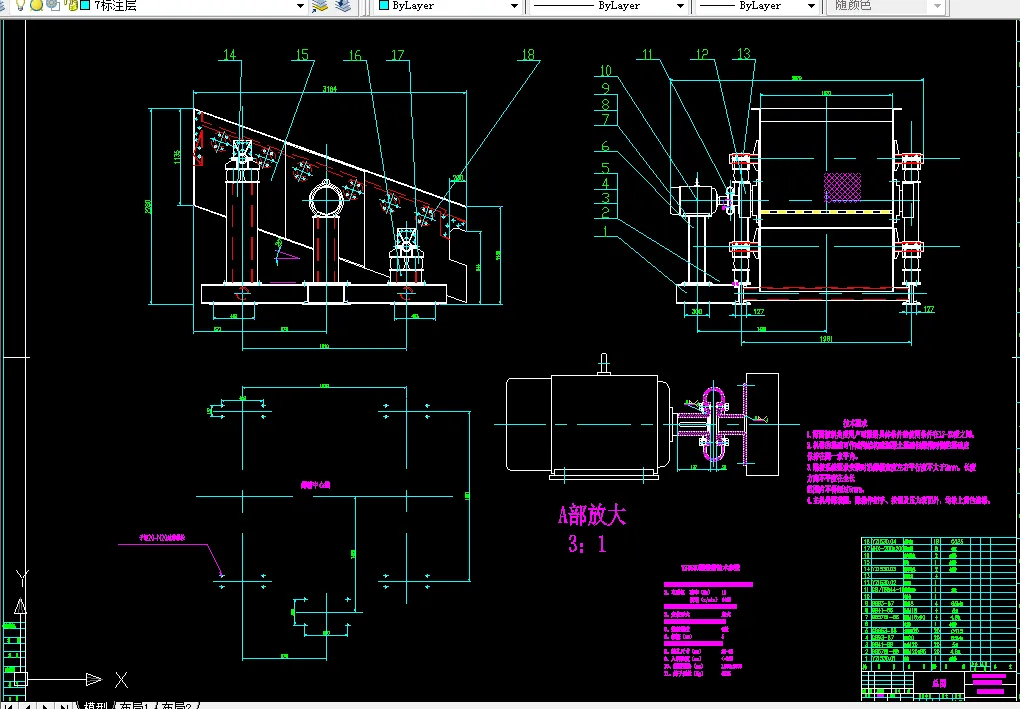
Task: Toggle the layer on/off lightbulb icon
Action: tap(20, 5)
